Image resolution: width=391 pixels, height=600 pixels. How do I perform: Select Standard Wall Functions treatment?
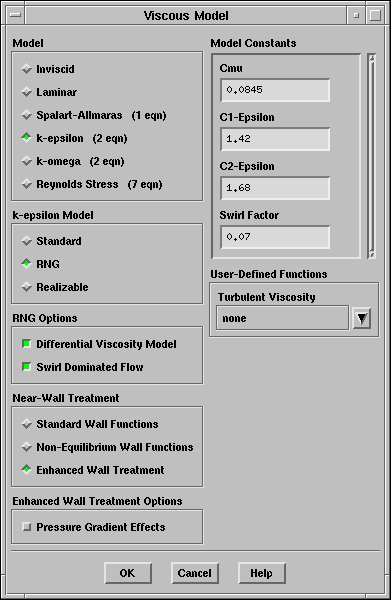[90, 424]
